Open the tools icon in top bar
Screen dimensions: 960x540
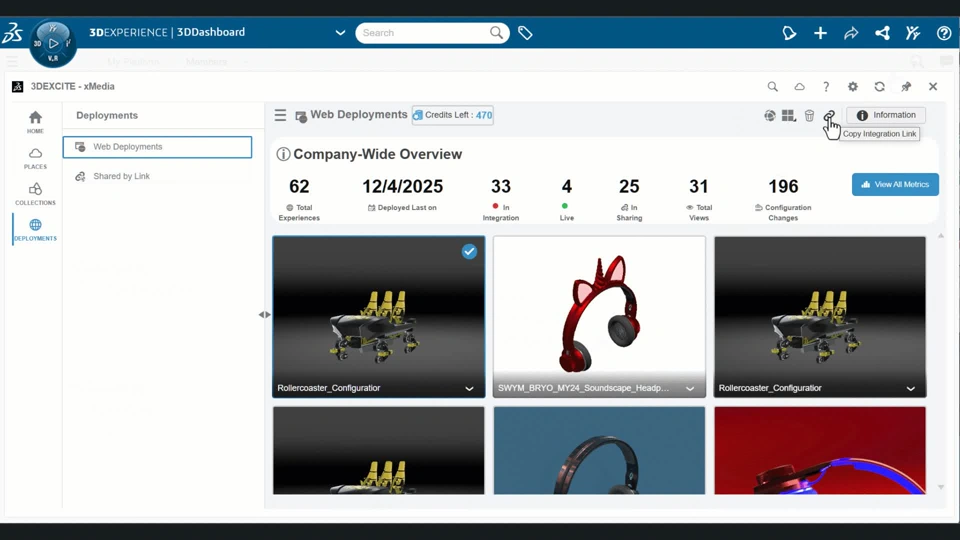pos(913,33)
